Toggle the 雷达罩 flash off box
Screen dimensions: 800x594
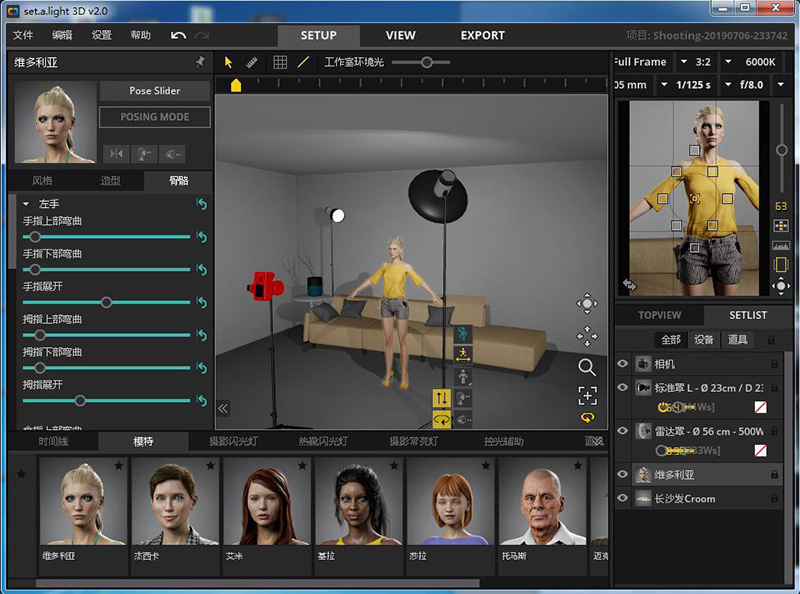(x=760, y=451)
